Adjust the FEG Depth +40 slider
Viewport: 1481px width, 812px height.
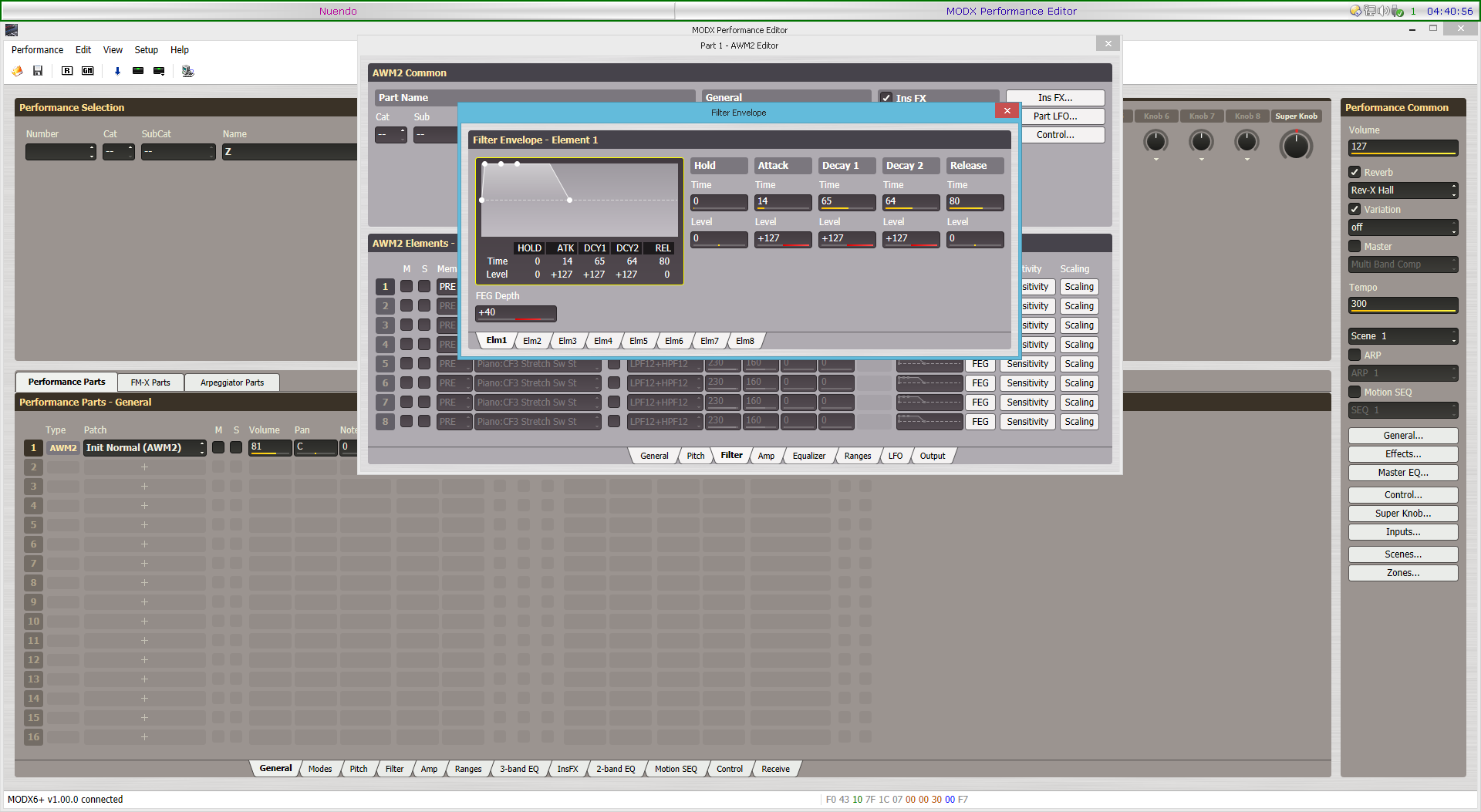pyautogui.click(x=516, y=313)
